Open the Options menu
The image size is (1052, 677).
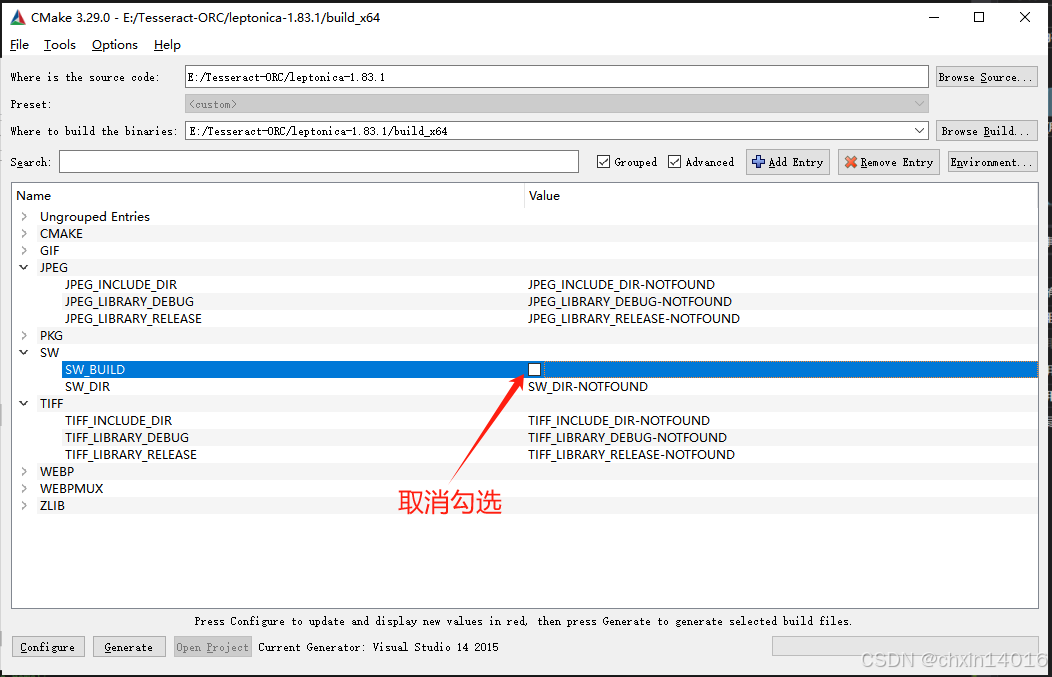point(115,45)
